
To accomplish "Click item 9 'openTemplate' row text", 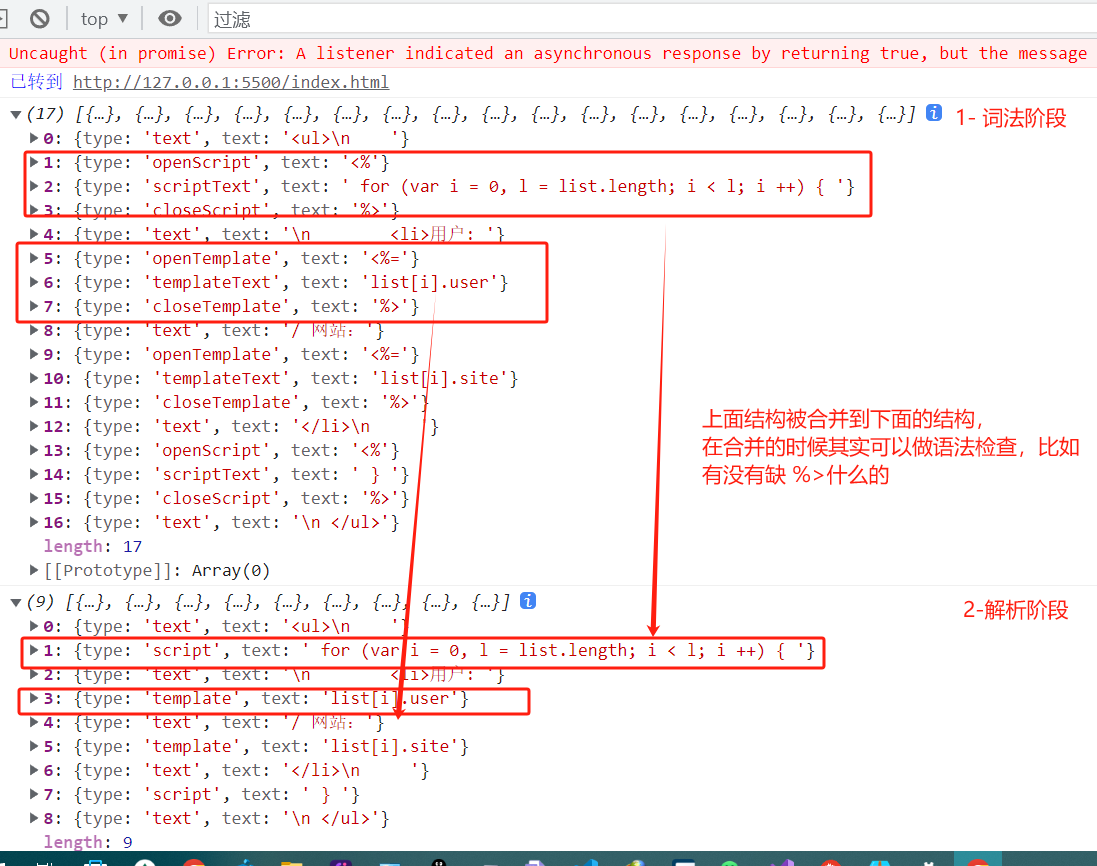I will pyautogui.click(x=231, y=354).
